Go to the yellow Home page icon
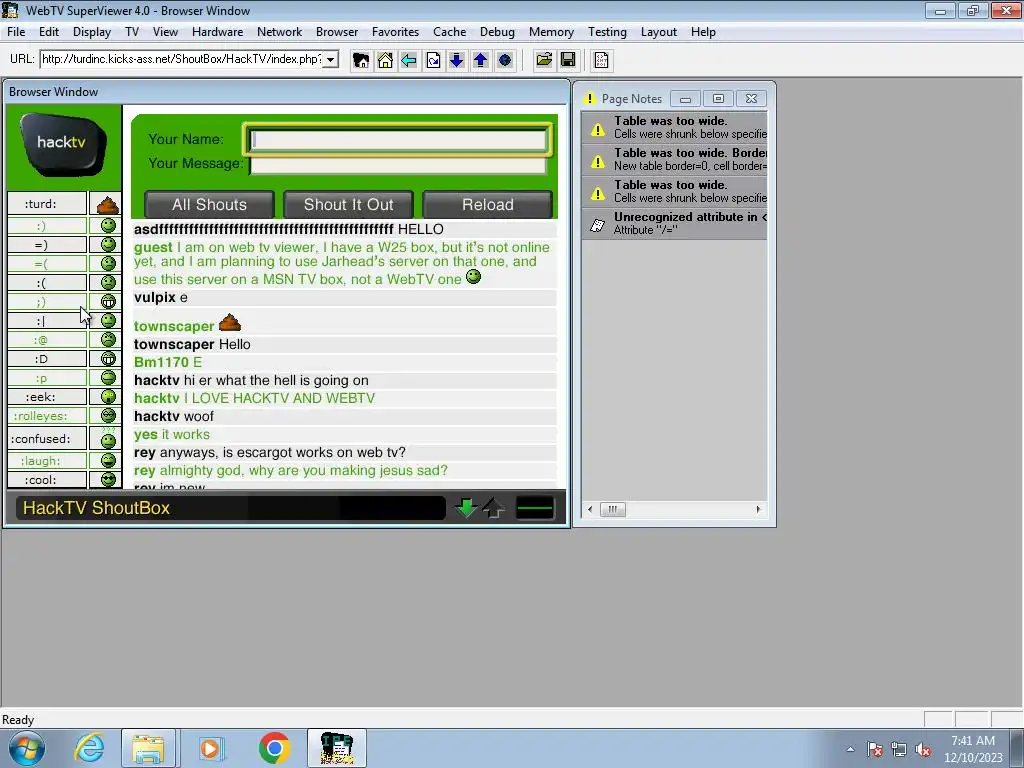1024x768 pixels. click(x=385, y=60)
